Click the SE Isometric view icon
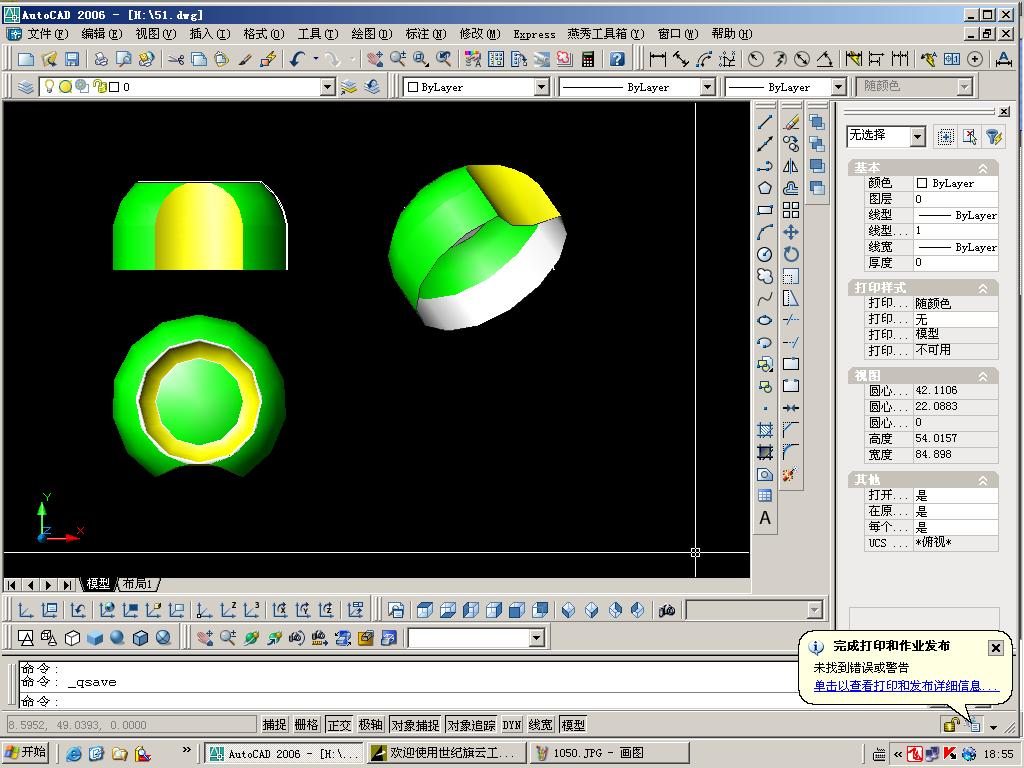Screen dimensions: 1024x768 coord(592,610)
